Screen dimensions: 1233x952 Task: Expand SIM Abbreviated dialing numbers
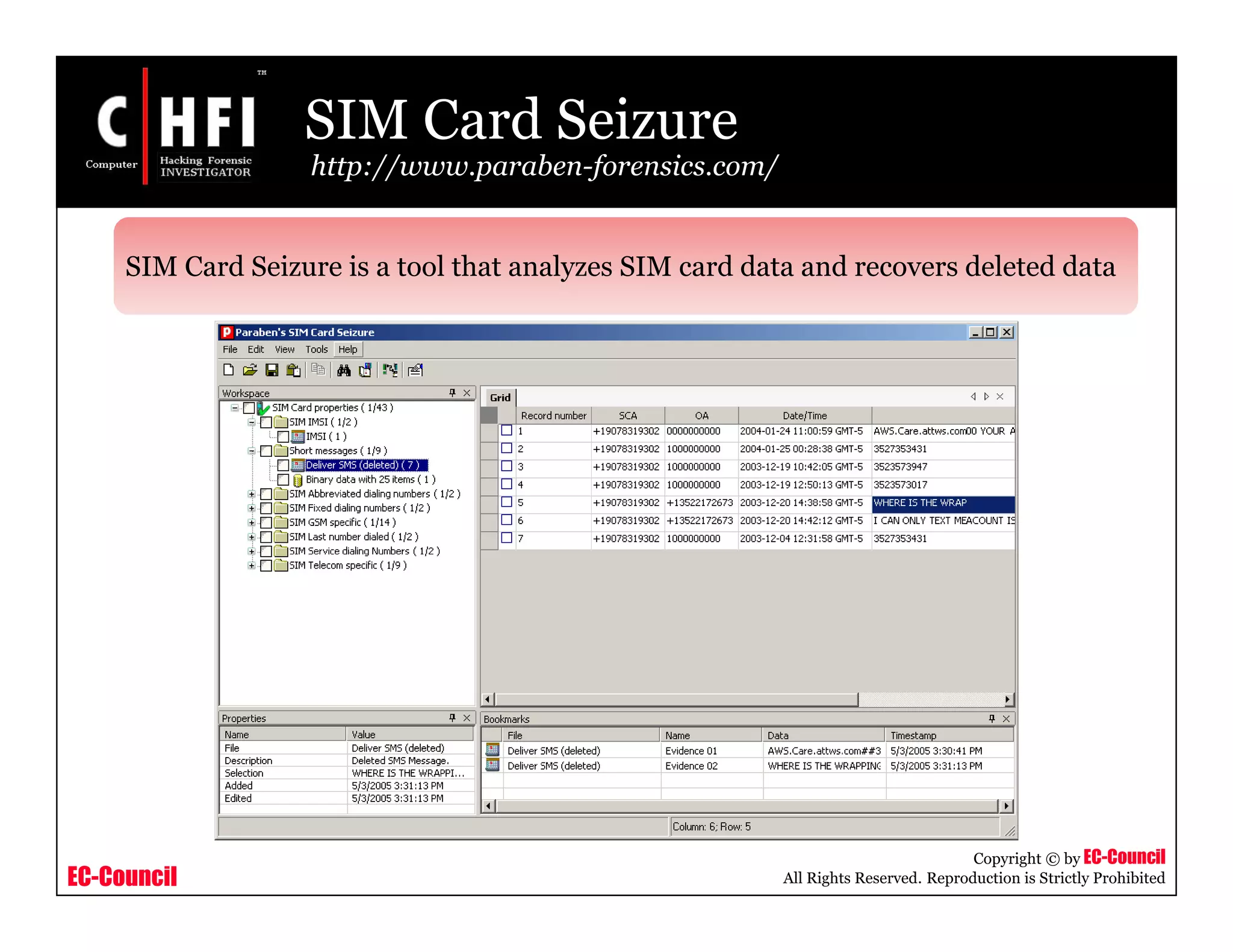click(252, 494)
